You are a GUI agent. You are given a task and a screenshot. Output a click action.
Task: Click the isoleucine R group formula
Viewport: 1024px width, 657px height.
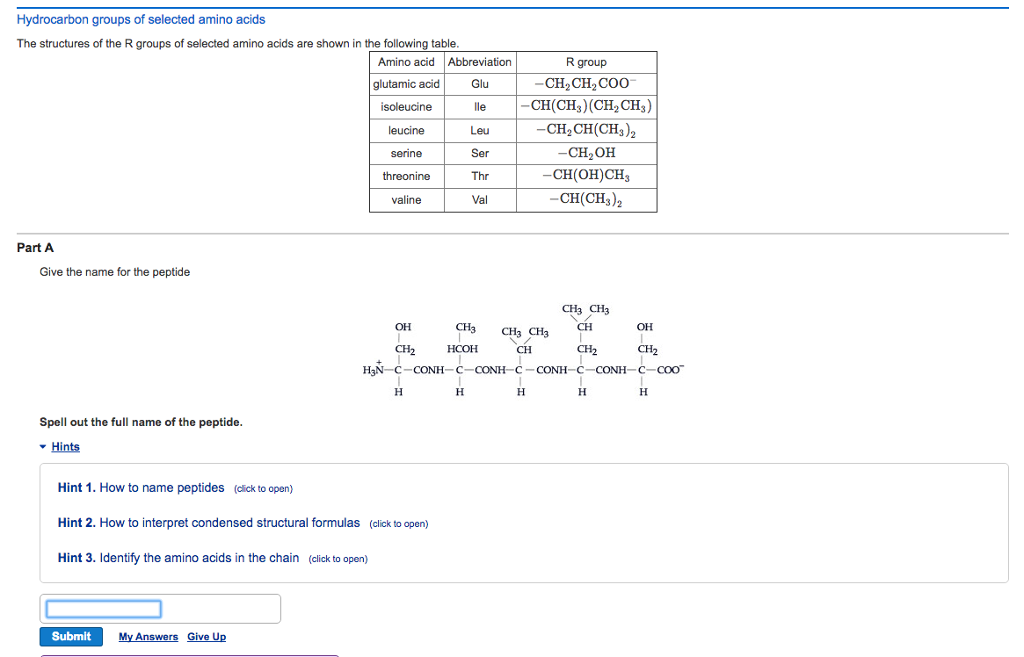(x=586, y=107)
